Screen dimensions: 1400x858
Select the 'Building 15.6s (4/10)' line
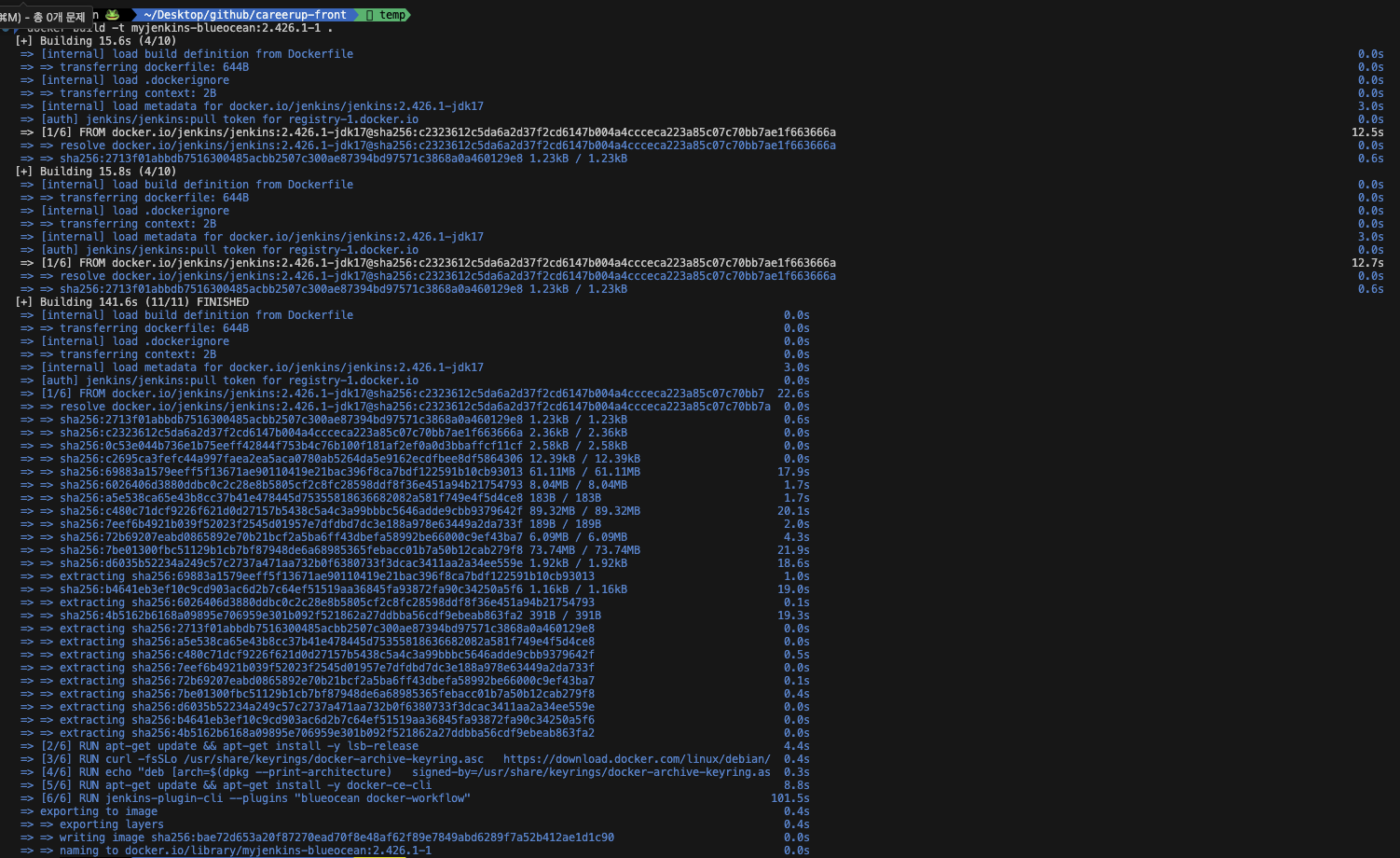point(96,41)
